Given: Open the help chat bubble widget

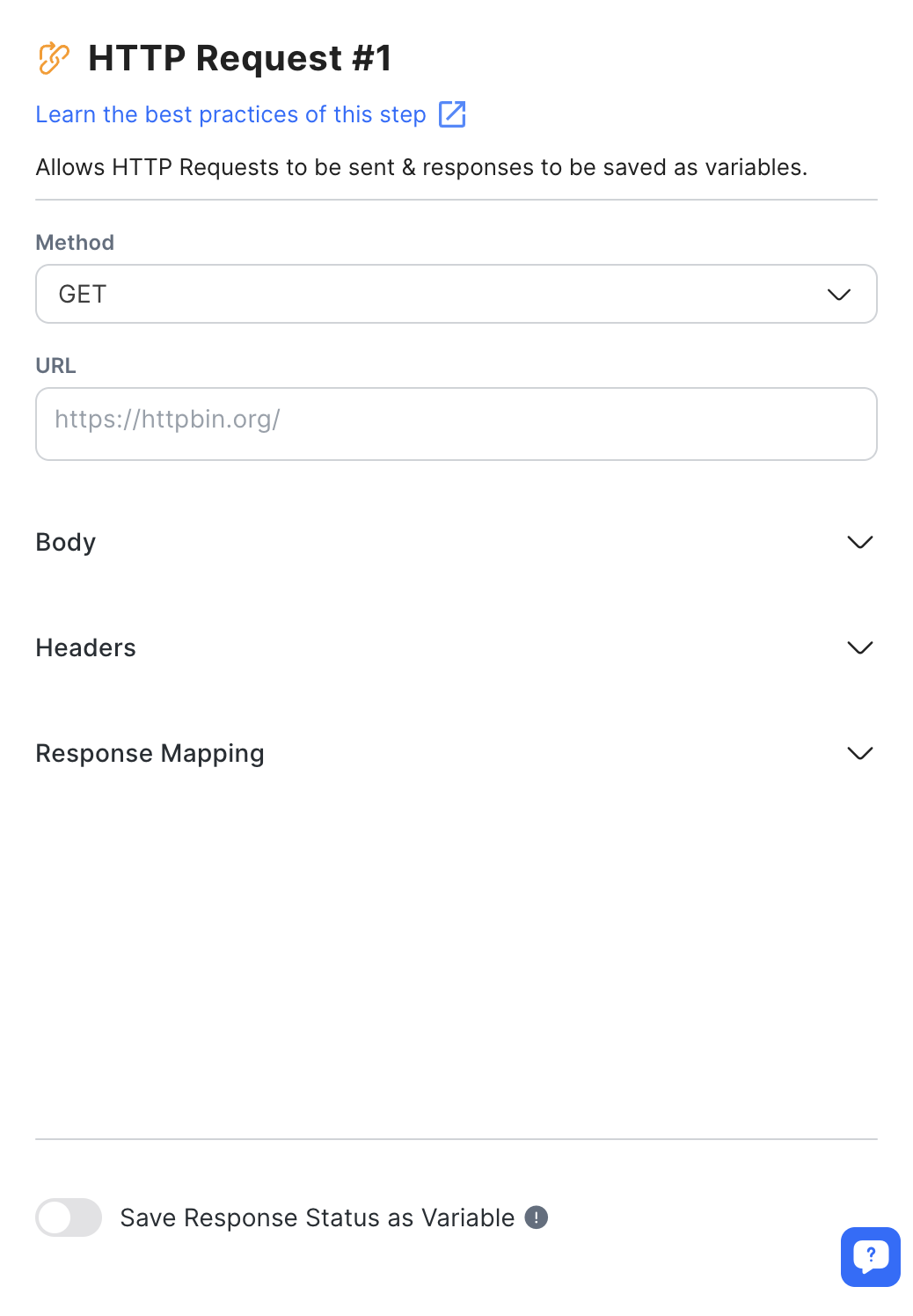Looking at the screenshot, I should point(870,1256).
